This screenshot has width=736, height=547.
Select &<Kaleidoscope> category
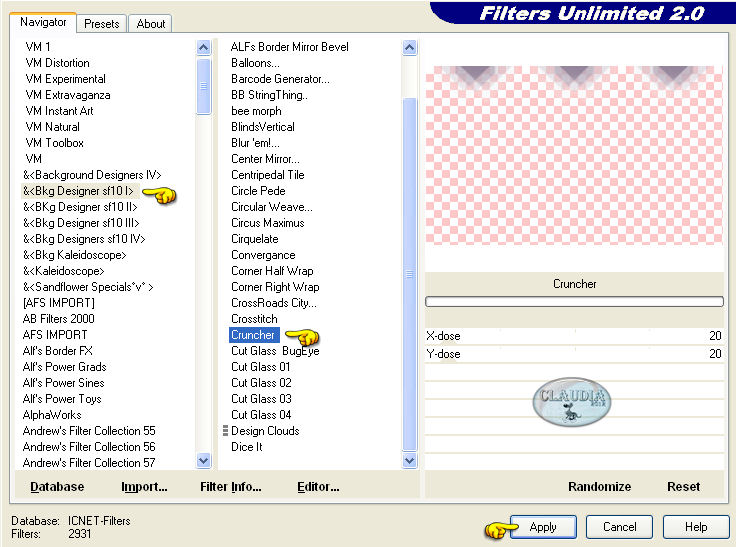click(63, 271)
